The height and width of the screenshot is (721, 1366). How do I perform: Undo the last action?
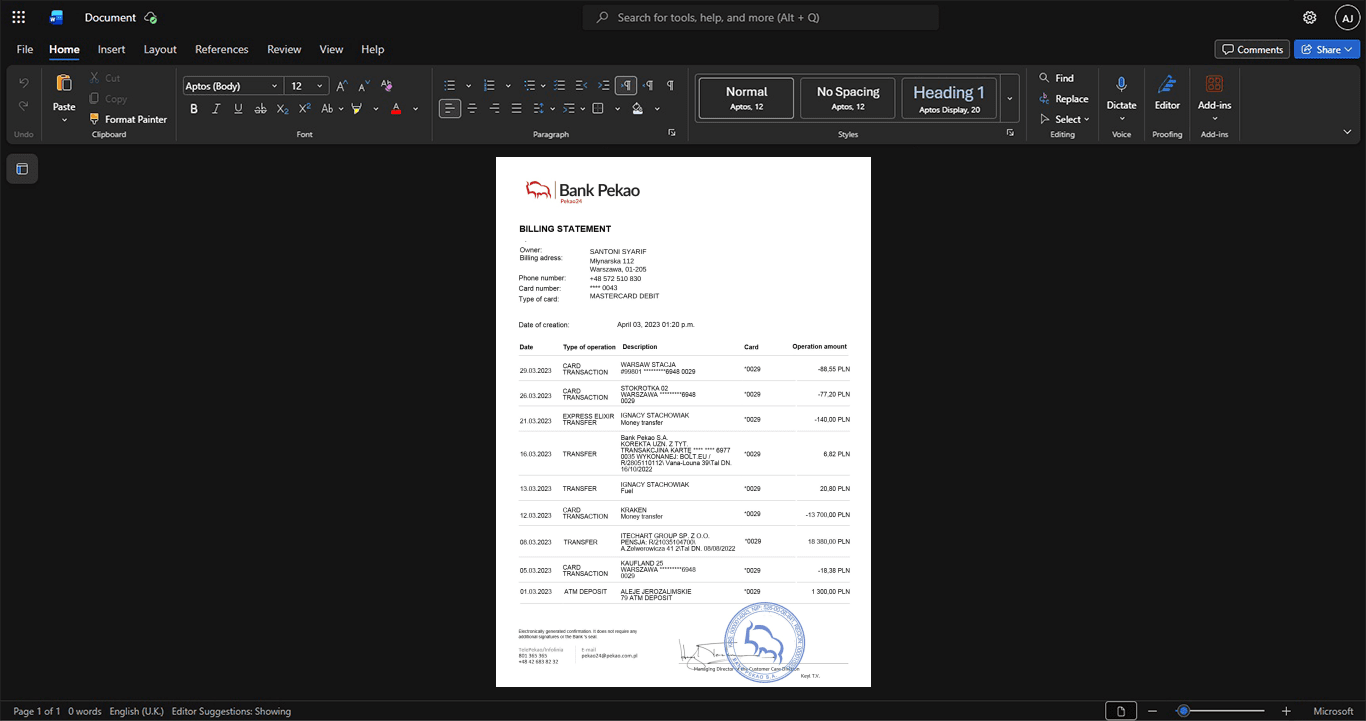[x=24, y=82]
